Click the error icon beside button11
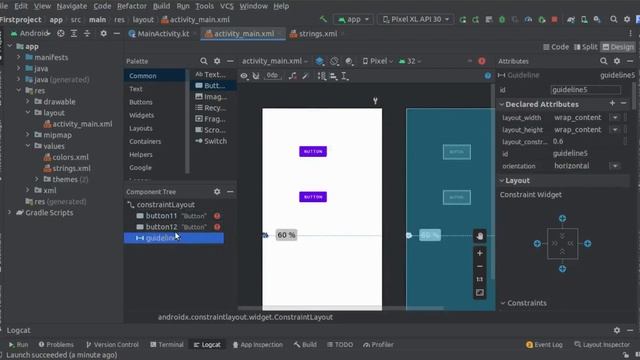The width and height of the screenshot is (640, 360). coord(217,216)
